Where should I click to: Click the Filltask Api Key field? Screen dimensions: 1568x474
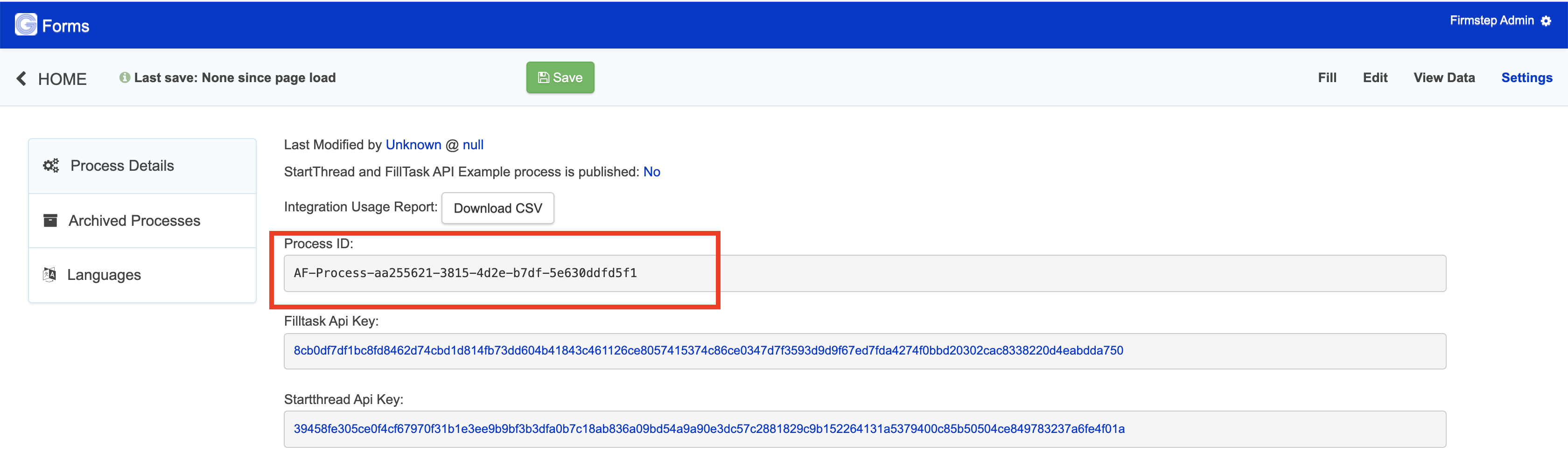864,351
